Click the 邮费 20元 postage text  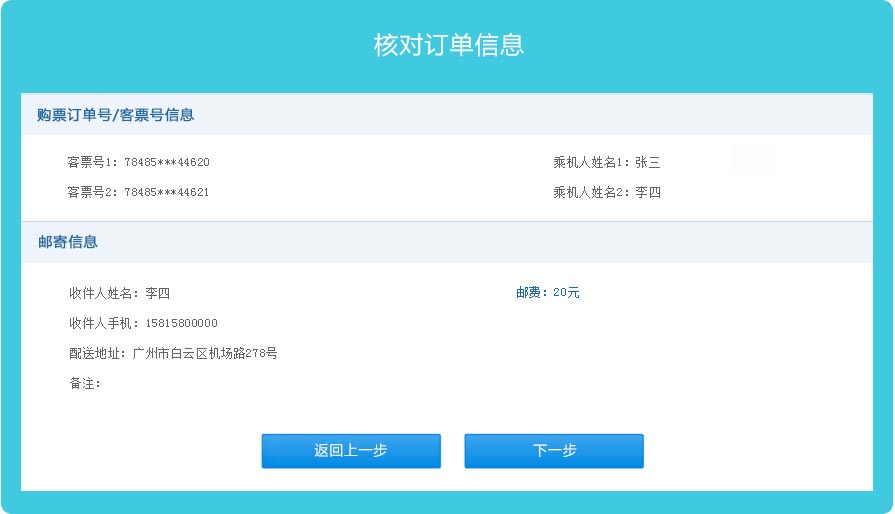coord(548,292)
